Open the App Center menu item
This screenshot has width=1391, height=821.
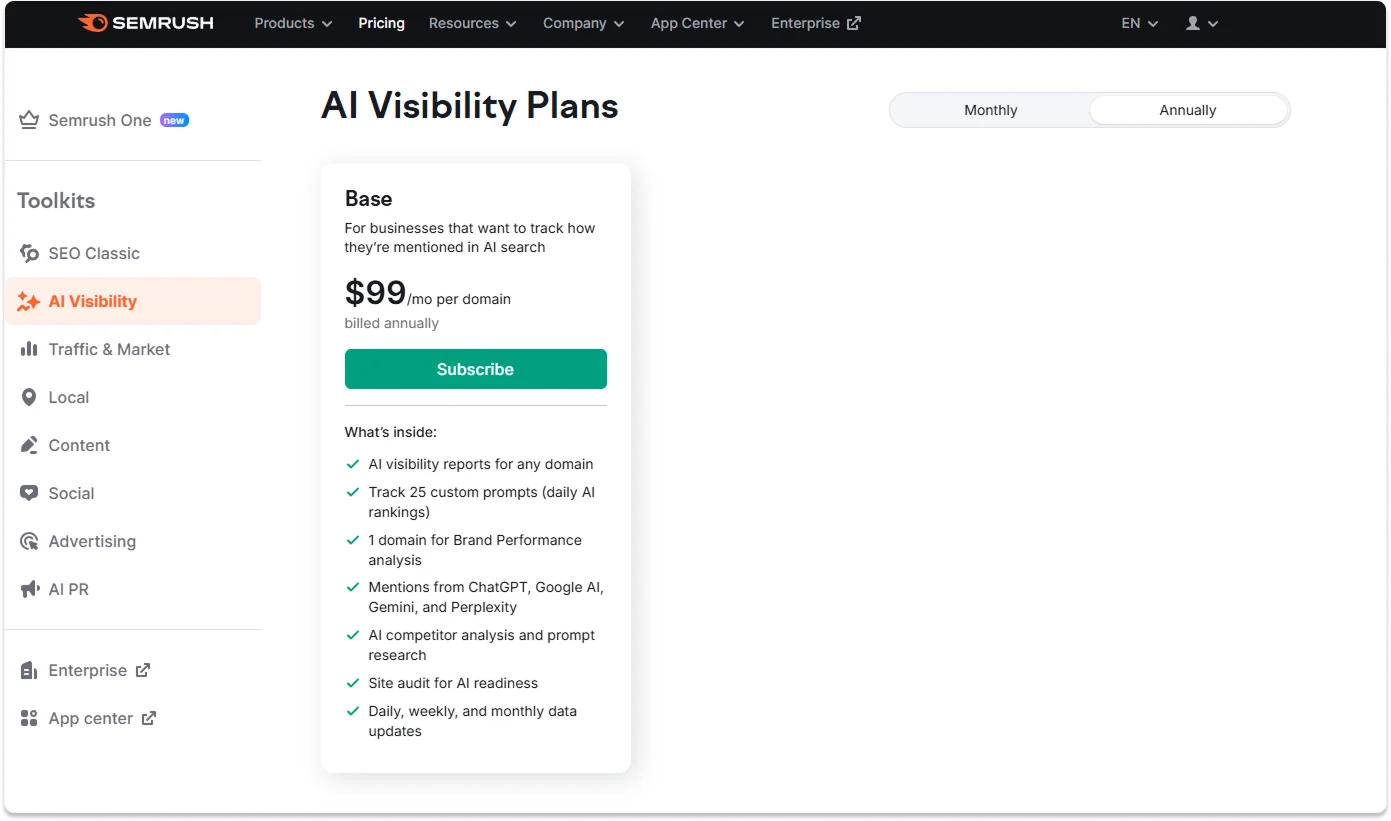[x=696, y=23]
